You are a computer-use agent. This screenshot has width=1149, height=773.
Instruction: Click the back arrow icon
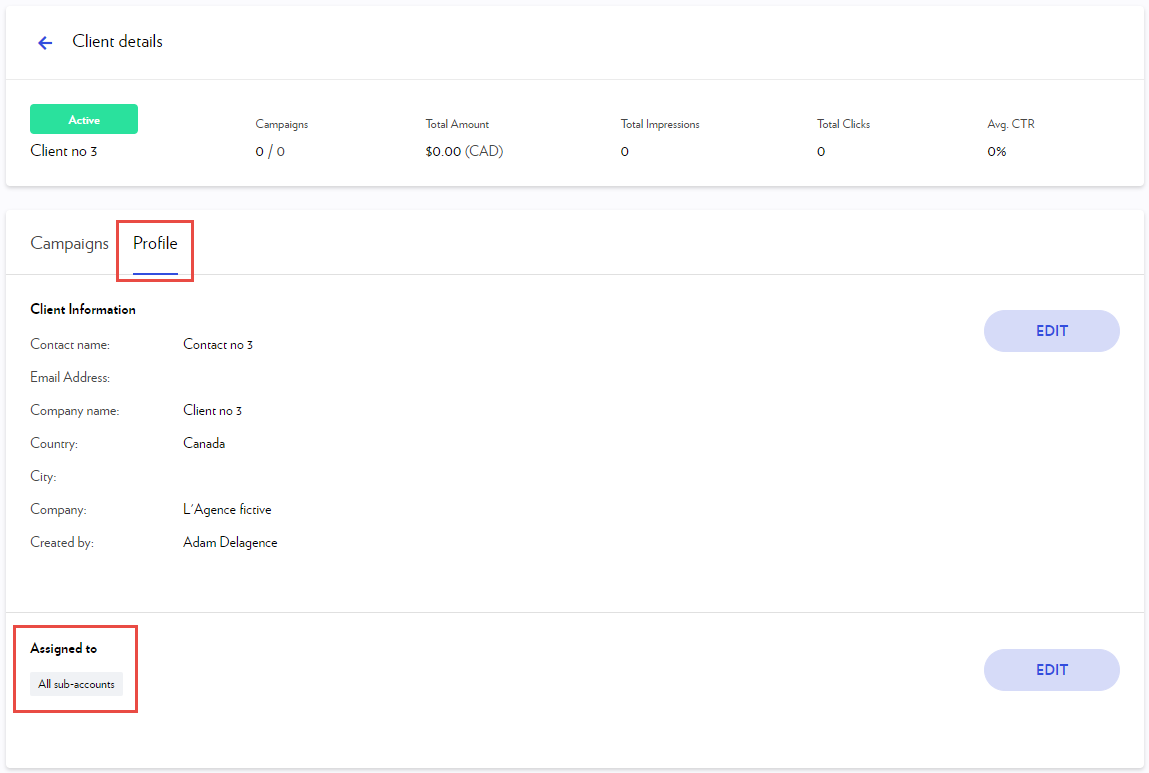45,43
